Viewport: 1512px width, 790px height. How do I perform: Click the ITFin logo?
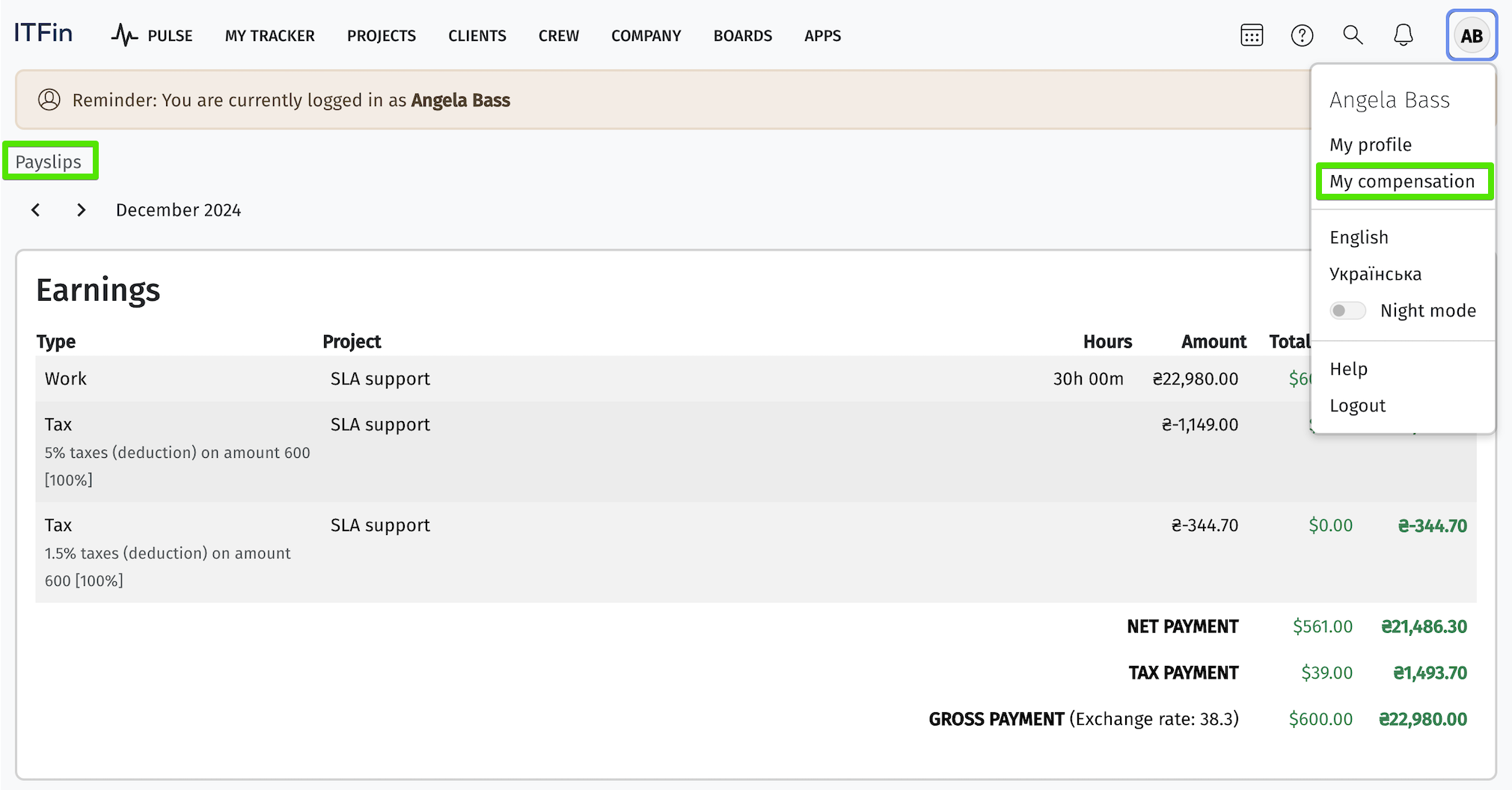(x=43, y=34)
